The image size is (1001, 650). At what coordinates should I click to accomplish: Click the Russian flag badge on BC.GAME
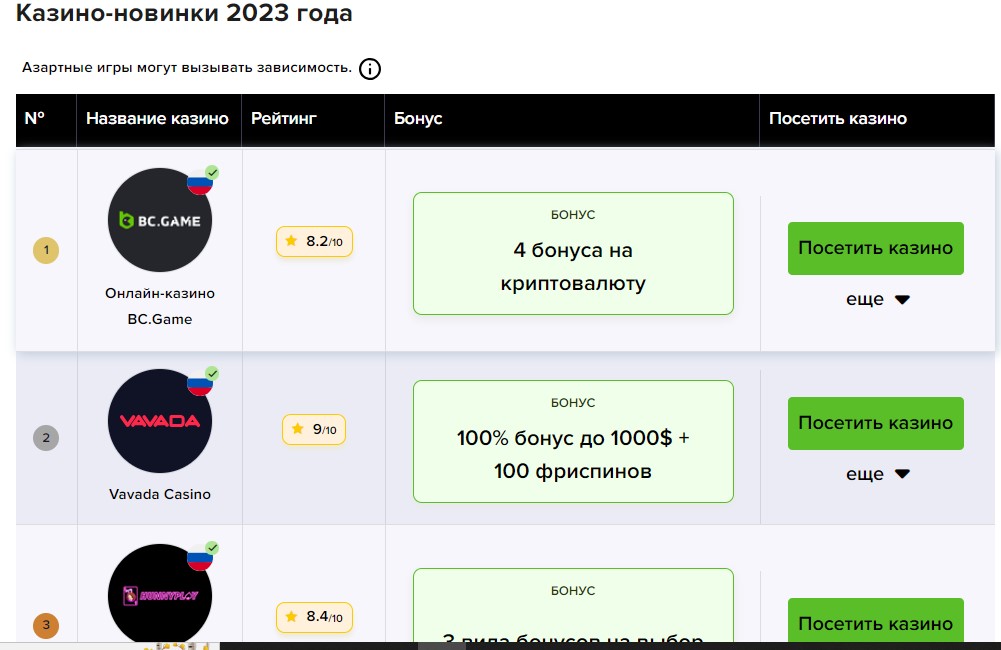pos(199,184)
